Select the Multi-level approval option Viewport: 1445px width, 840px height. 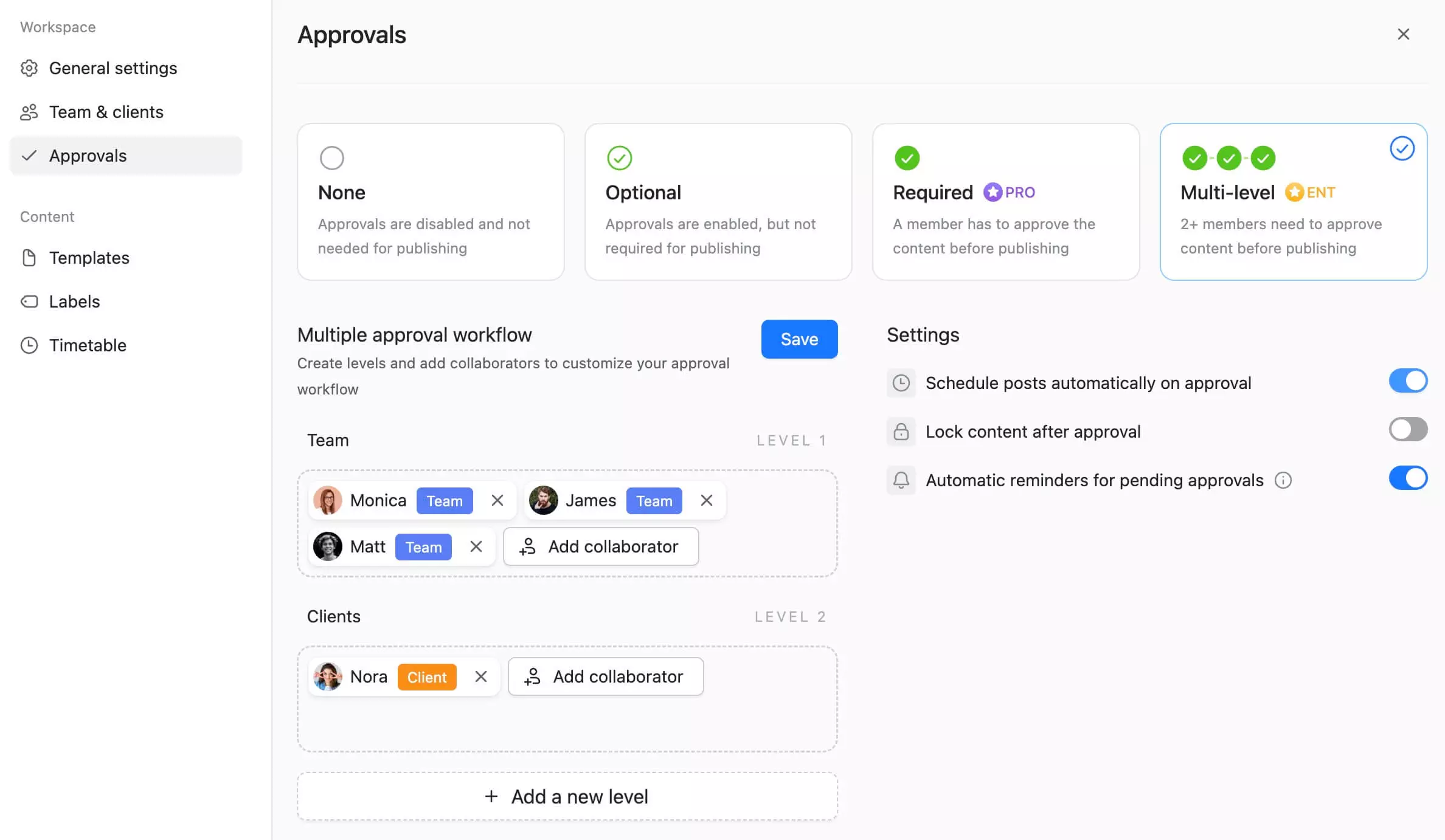1294,202
